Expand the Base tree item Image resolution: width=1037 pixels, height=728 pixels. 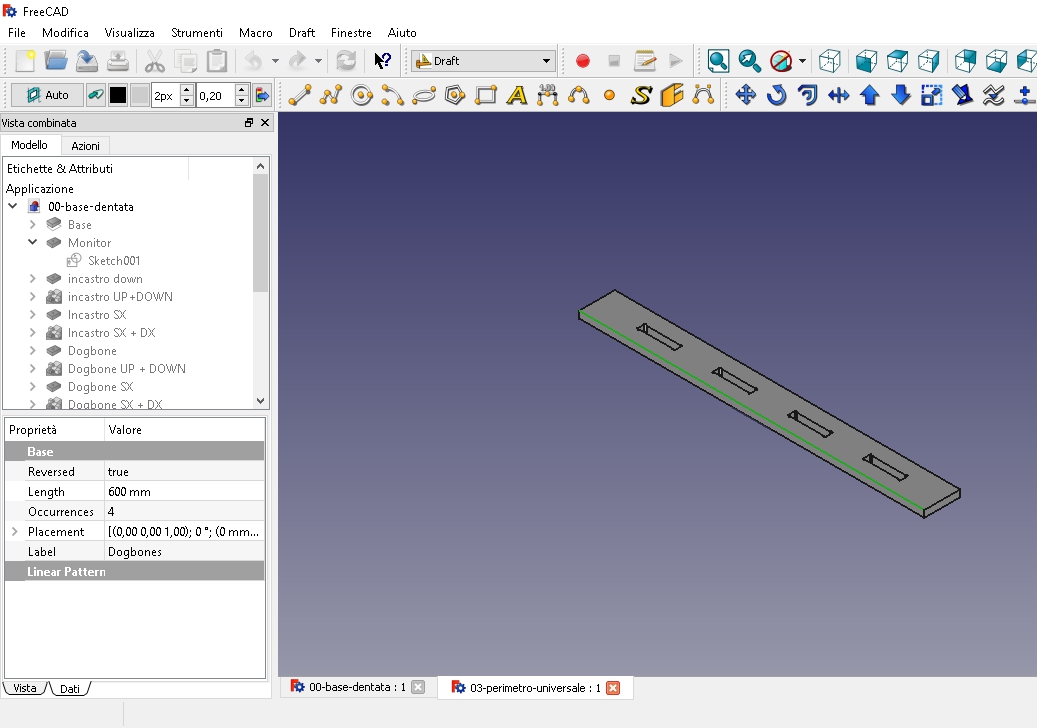(32, 224)
